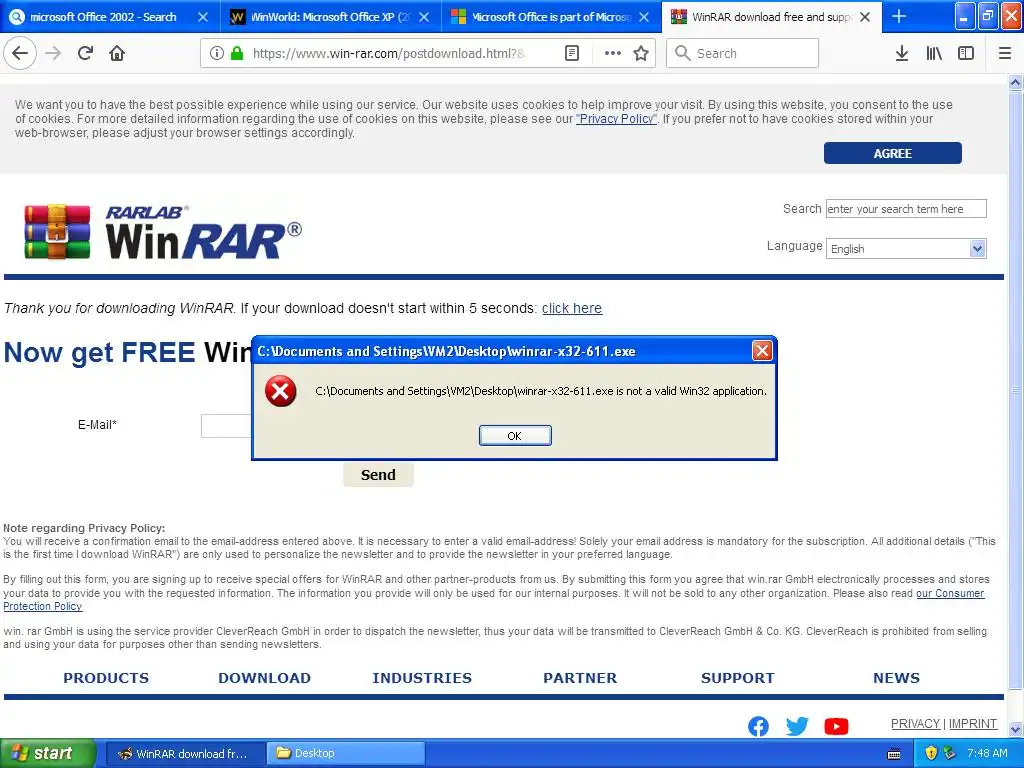
Task: Open the Windows start button
Action: tap(48, 753)
